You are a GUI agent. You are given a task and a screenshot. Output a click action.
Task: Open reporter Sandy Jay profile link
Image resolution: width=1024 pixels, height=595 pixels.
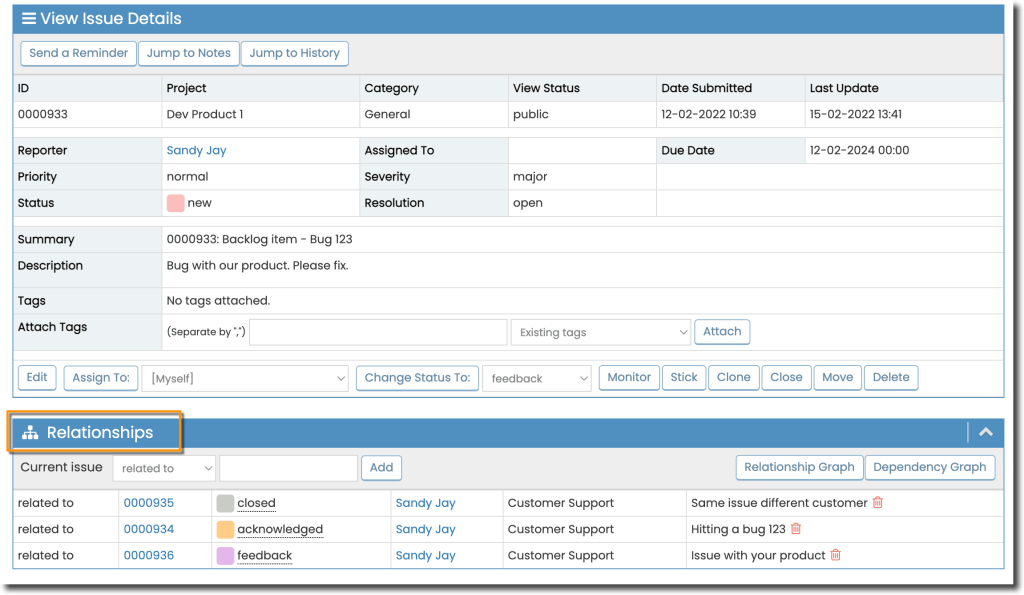(x=196, y=150)
